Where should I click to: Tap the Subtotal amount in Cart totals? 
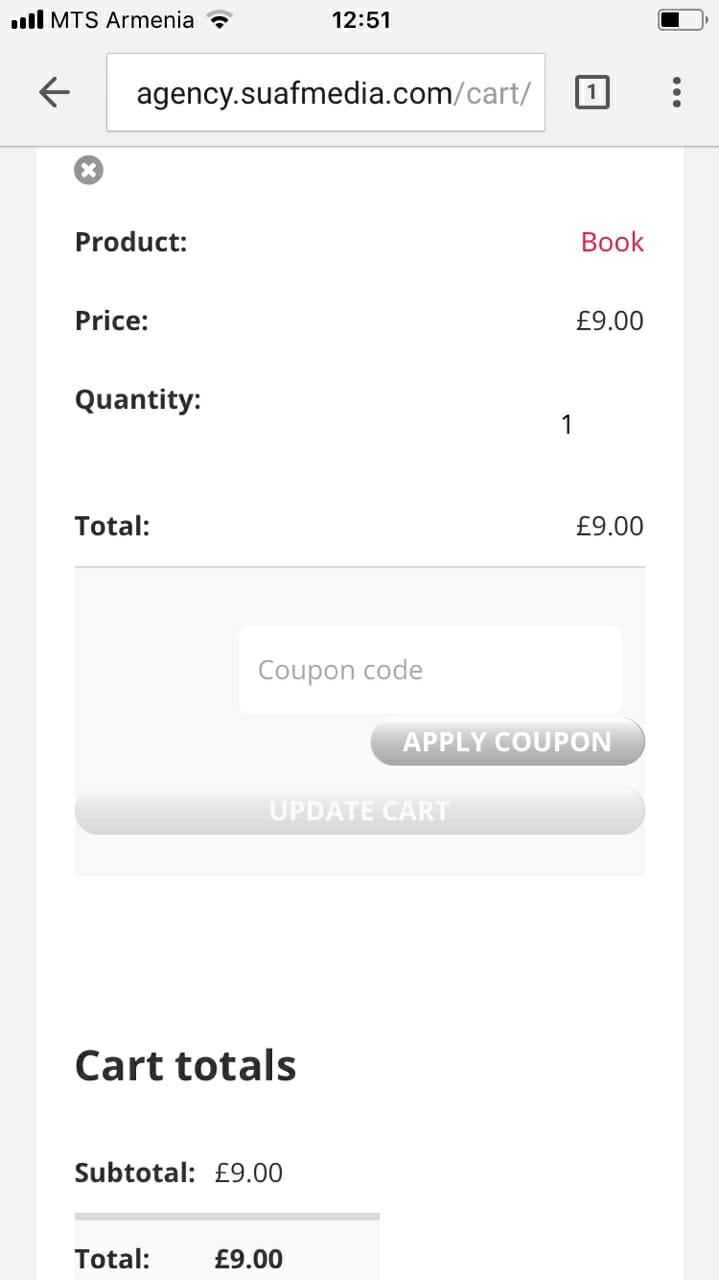point(248,1172)
